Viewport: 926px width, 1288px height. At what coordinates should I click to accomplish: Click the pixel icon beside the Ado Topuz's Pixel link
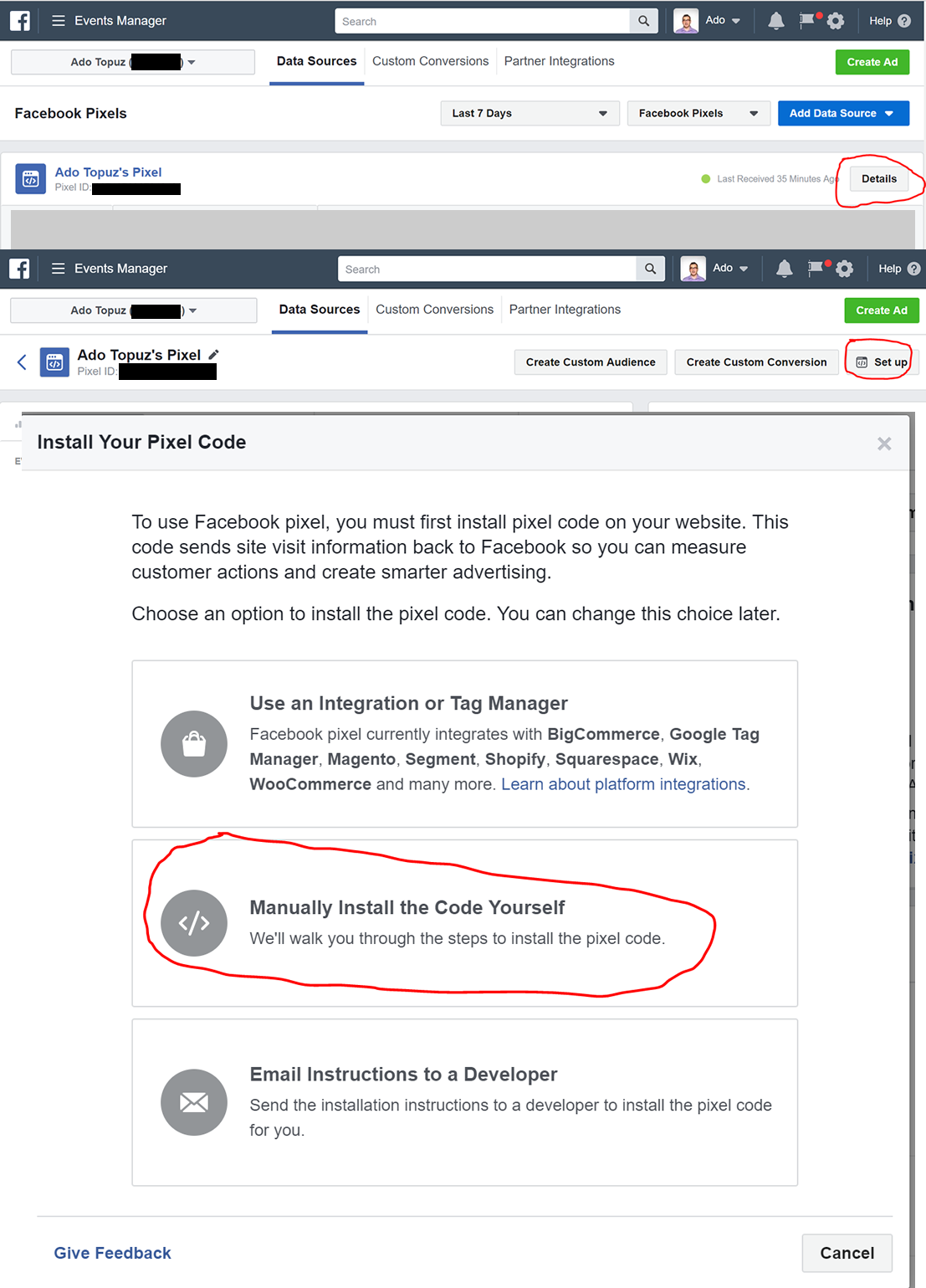click(31, 179)
